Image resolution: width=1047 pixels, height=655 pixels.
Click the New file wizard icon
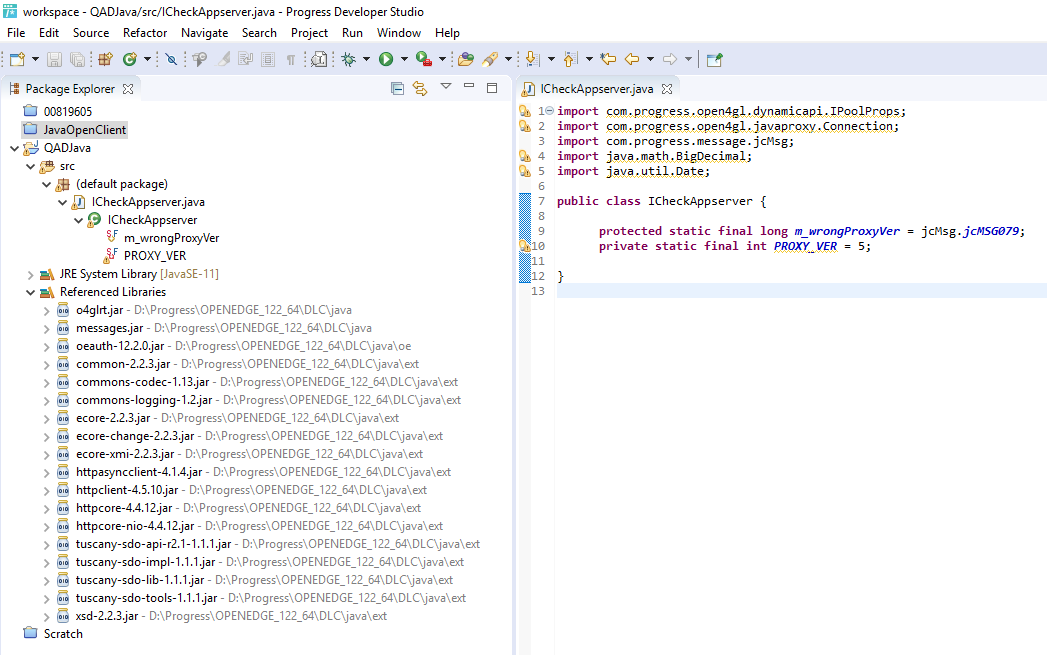pyautogui.click(x=17, y=59)
